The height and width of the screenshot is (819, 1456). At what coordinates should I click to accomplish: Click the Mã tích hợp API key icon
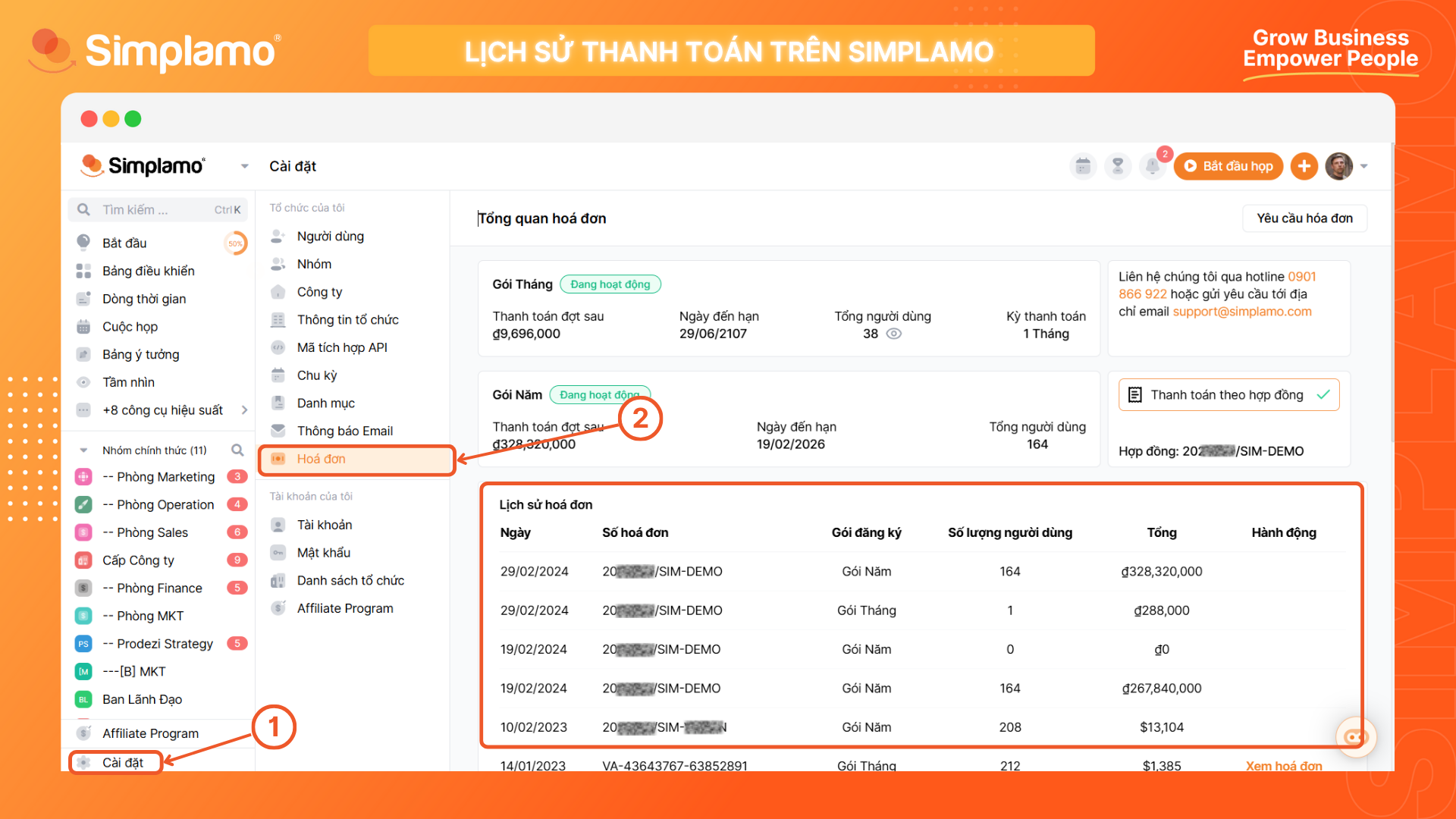278,347
